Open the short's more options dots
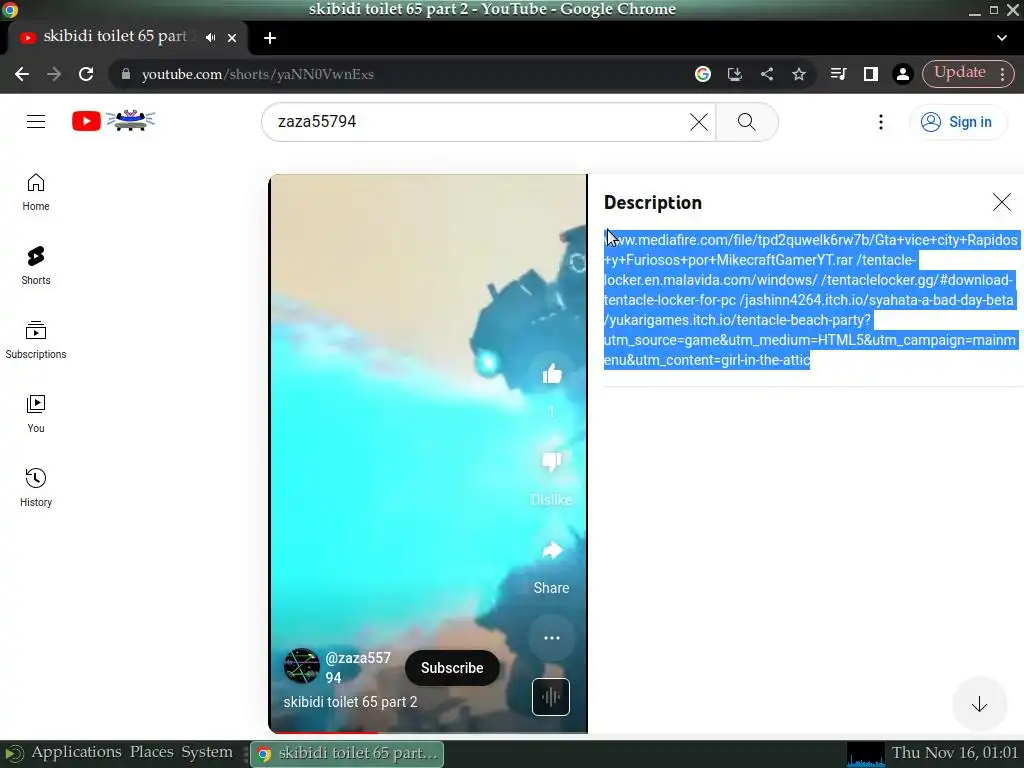Screen dimensions: 1024x768 click(552, 638)
